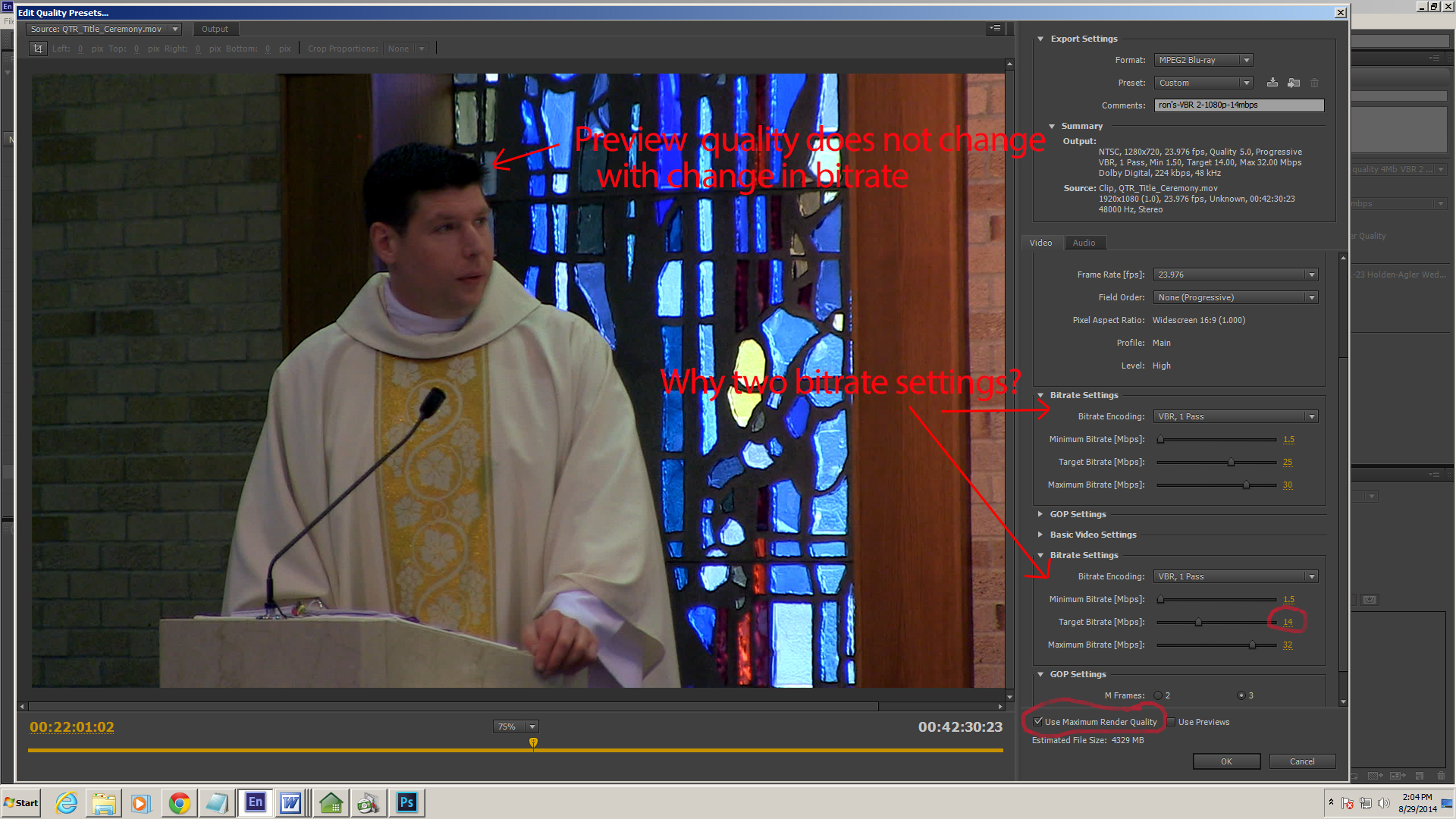Open Microsoft Word from the taskbar

290,802
